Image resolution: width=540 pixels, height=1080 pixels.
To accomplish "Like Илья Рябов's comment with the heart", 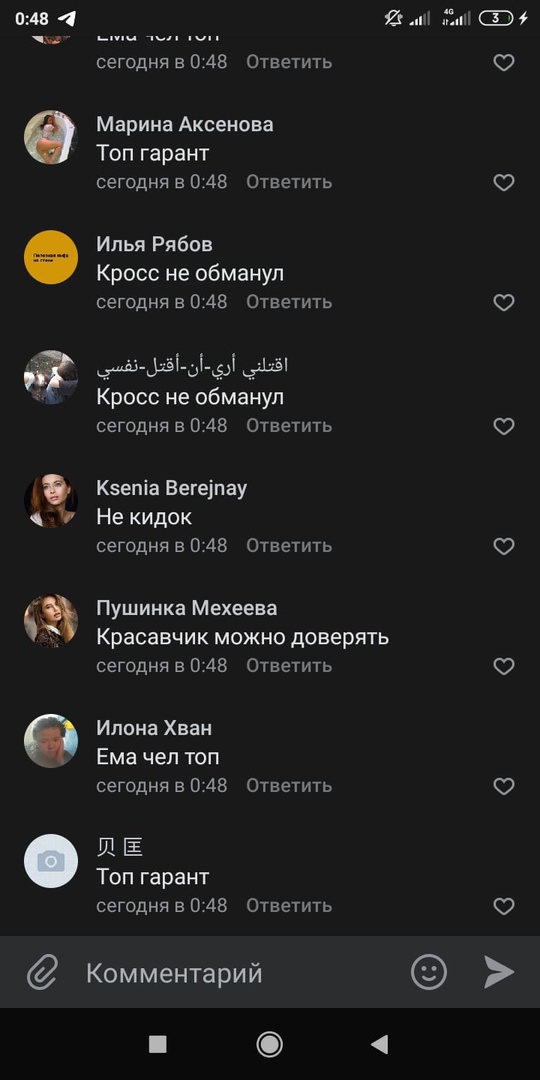I will pos(504,302).
